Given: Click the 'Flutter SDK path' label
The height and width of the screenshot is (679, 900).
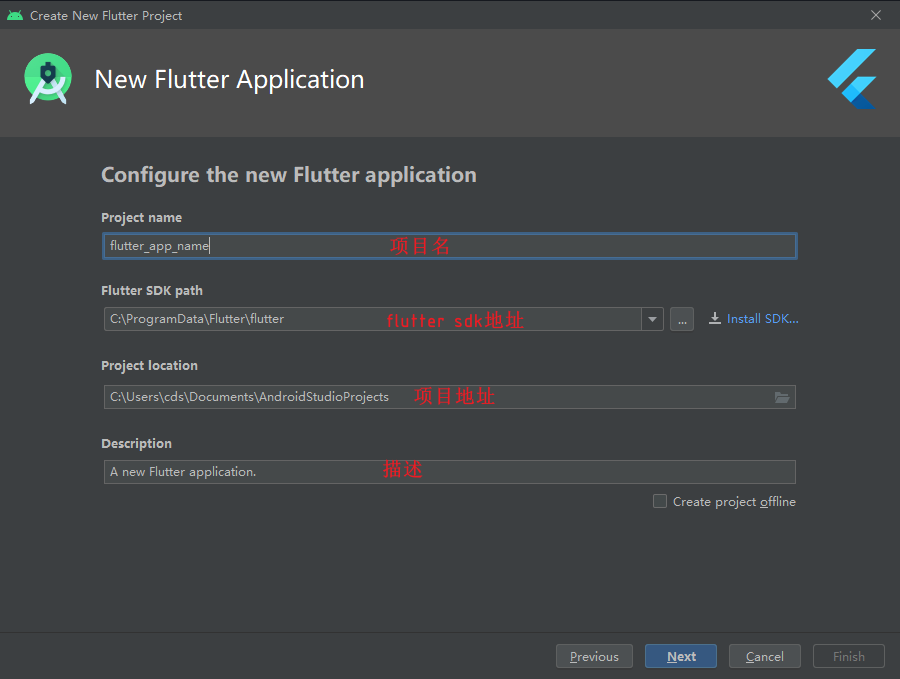Looking at the screenshot, I should [x=152, y=290].
